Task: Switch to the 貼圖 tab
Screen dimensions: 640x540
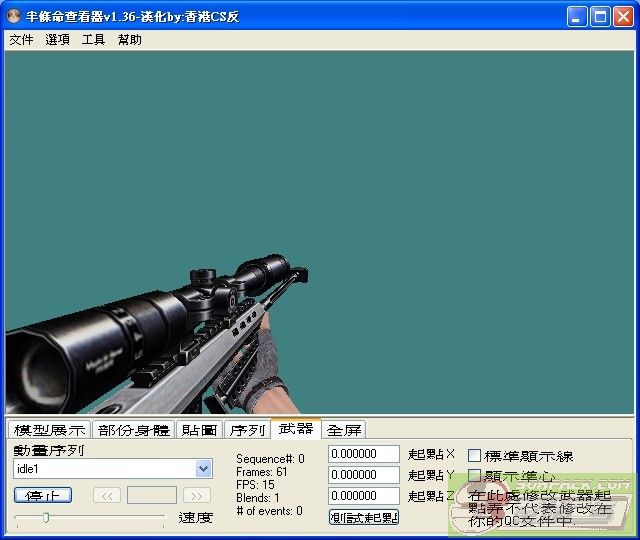Action: point(199,430)
